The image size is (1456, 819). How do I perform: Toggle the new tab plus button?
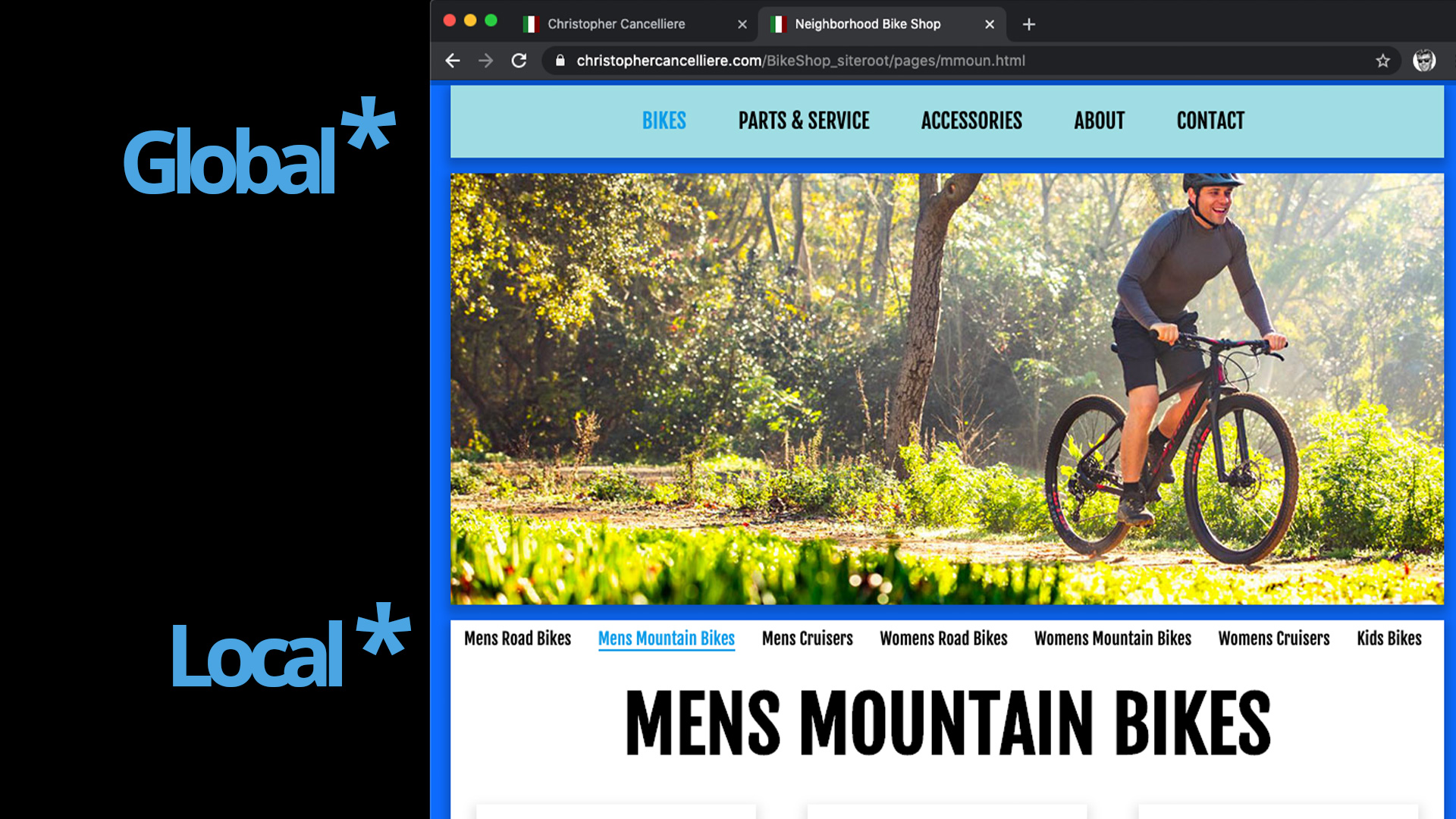tap(1029, 24)
